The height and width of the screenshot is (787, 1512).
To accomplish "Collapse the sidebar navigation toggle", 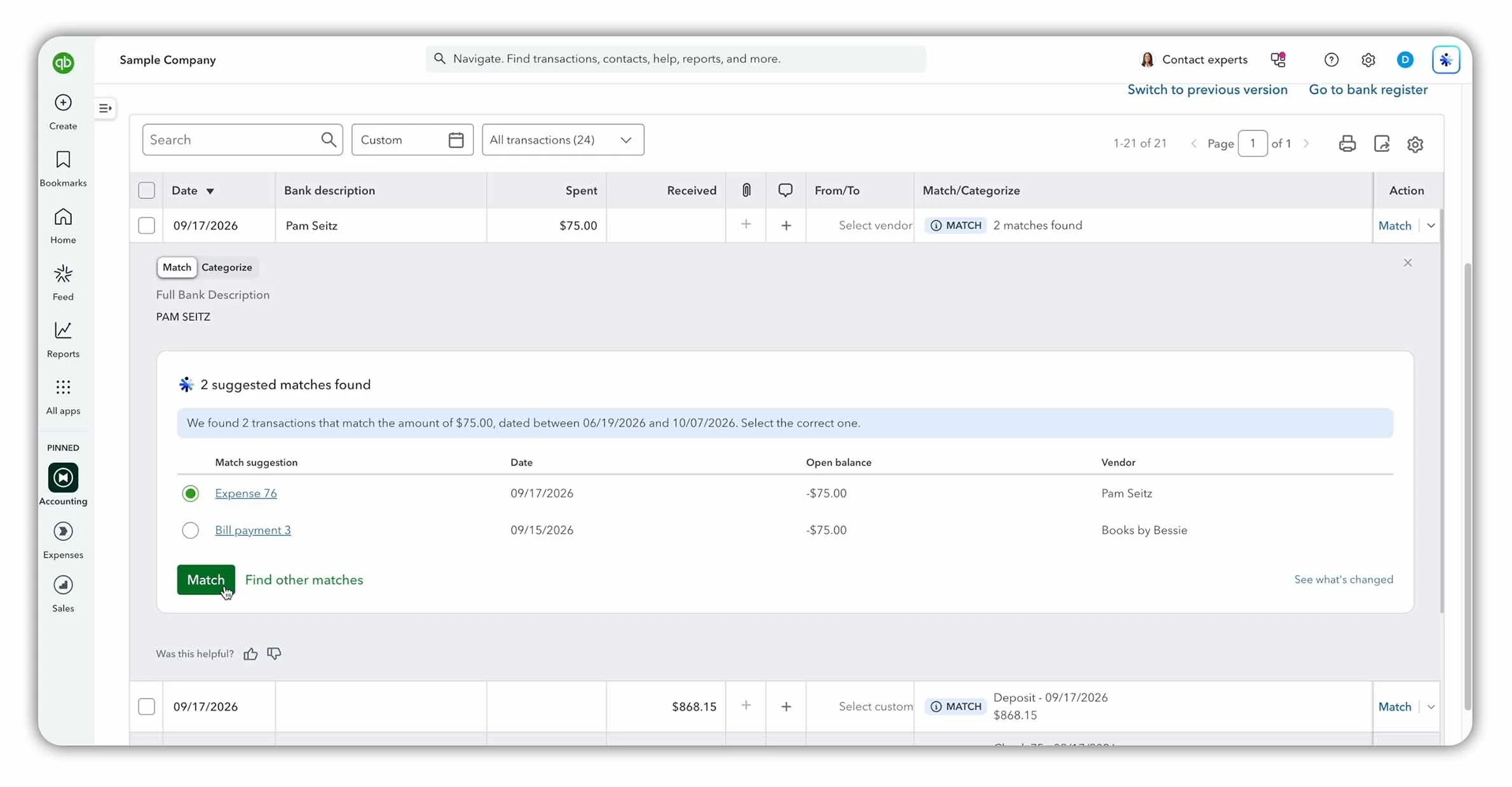I will tap(106, 108).
